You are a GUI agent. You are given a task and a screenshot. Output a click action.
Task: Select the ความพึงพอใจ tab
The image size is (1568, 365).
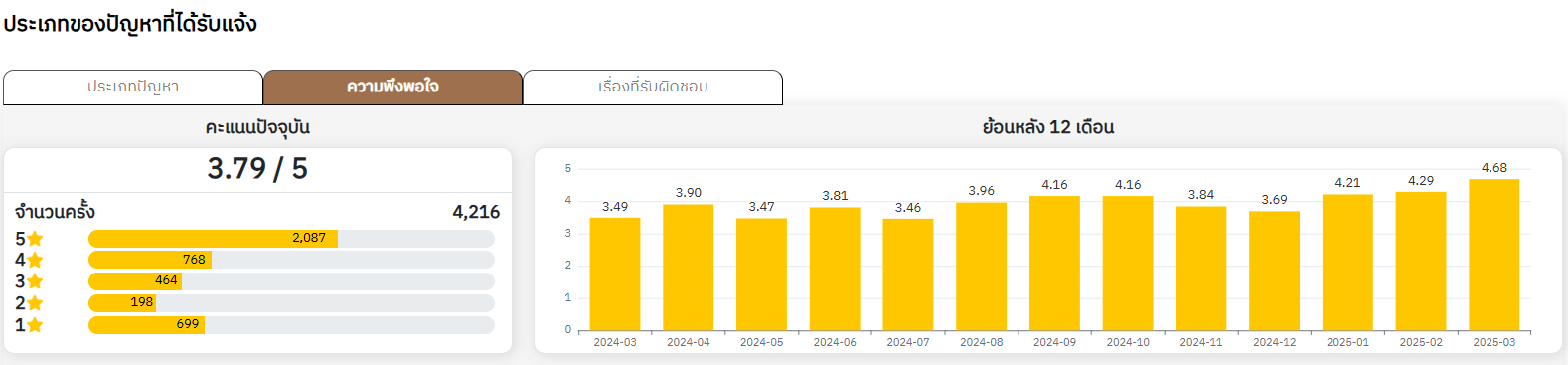tap(392, 88)
